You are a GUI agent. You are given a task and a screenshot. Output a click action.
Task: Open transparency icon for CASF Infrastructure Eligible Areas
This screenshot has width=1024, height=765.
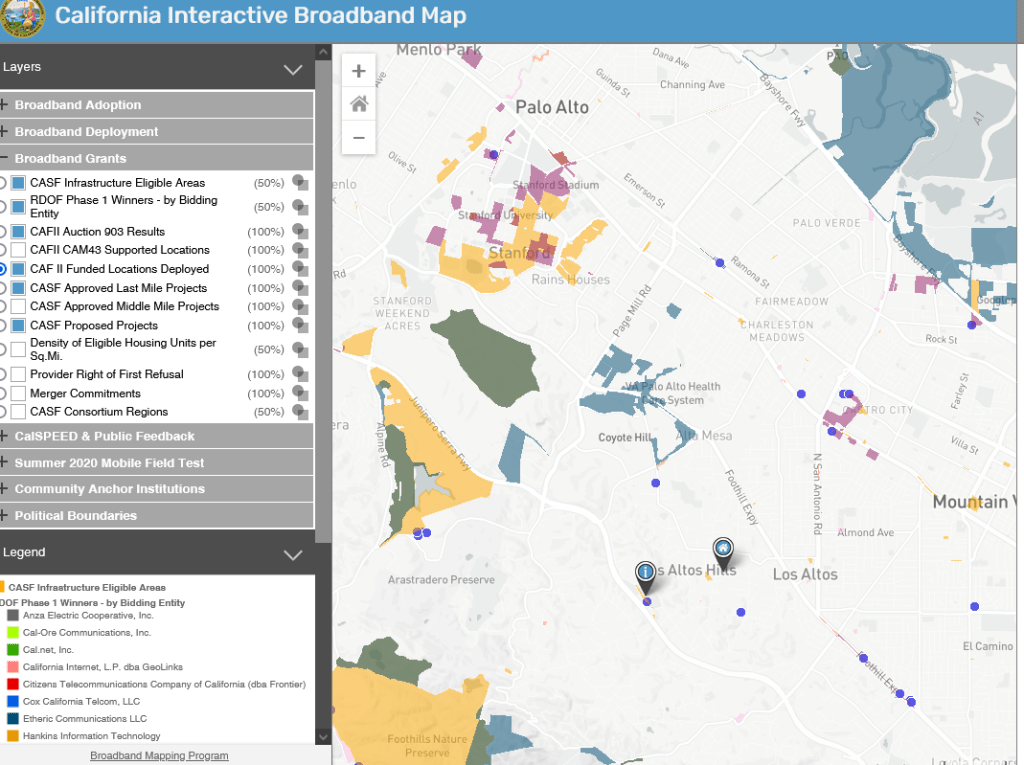[299, 183]
